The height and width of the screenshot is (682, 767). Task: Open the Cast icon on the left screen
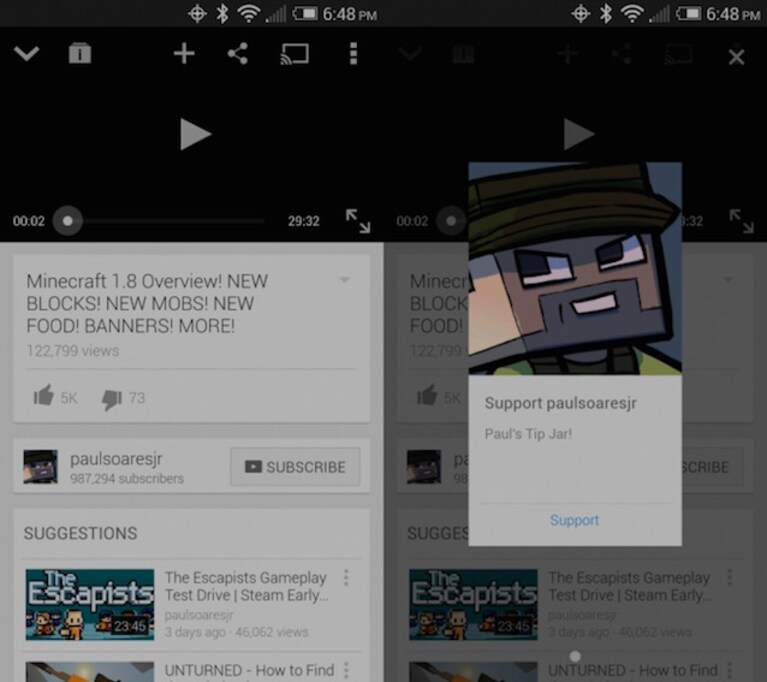294,54
